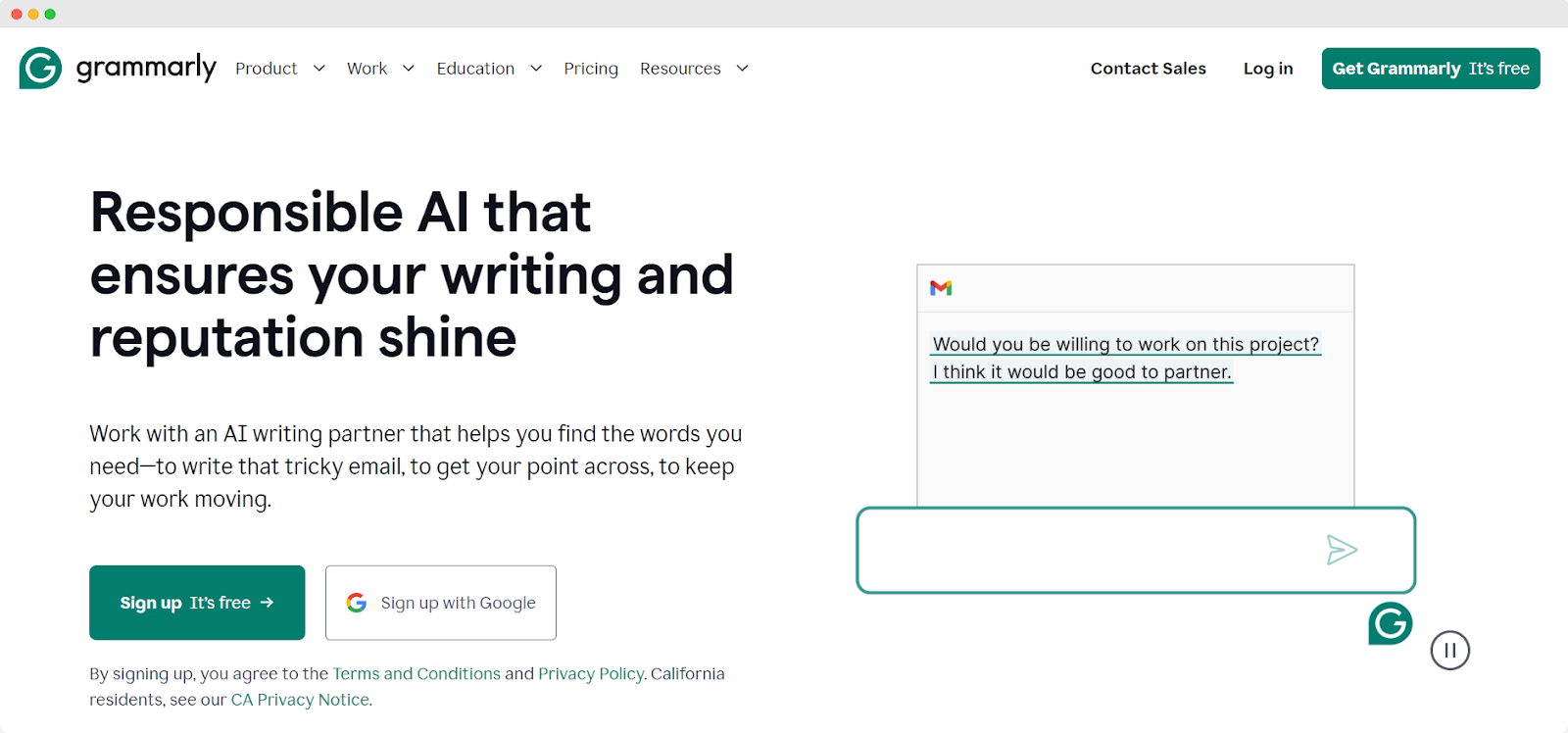The height and width of the screenshot is (733, 1568).
Task: Click Sign up with Google button
Action: tap(441, 603)
